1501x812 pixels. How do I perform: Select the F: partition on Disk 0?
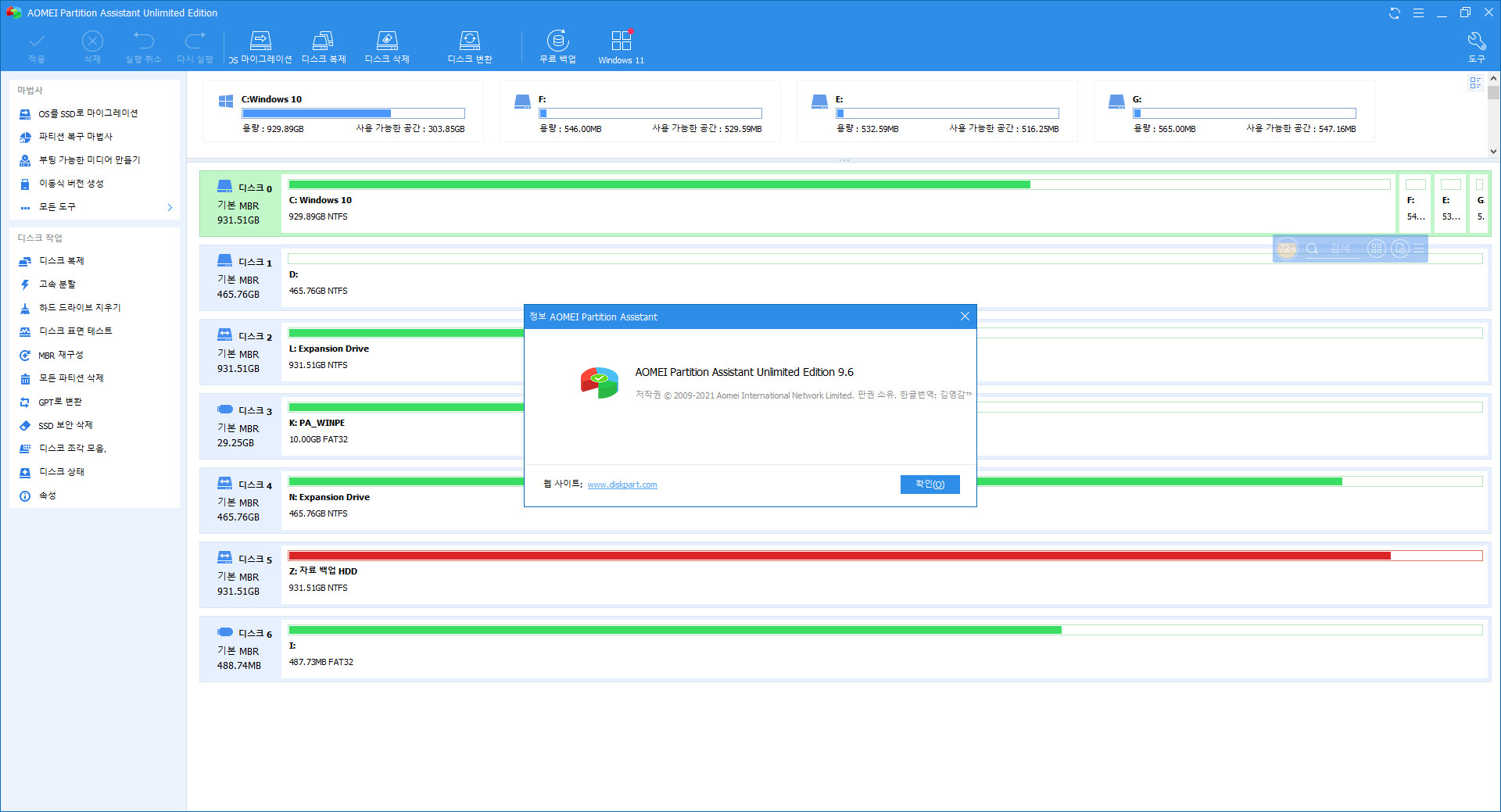pyautogui.click(x=1415, y=203)
